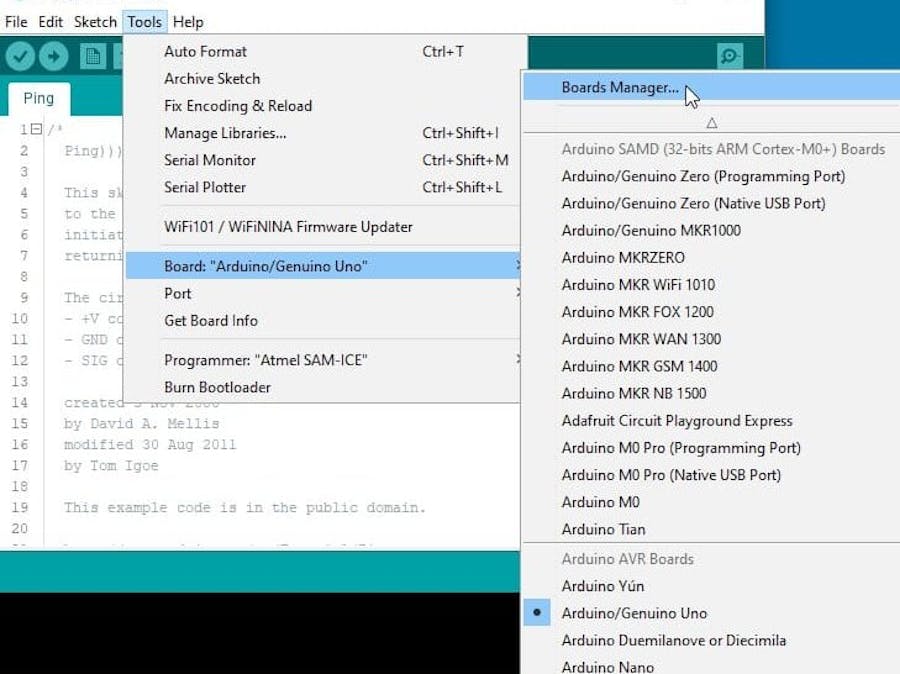
Task: Expand the Board: "Arduino/Genuino Uno" submenu
Action: [322, 266]
